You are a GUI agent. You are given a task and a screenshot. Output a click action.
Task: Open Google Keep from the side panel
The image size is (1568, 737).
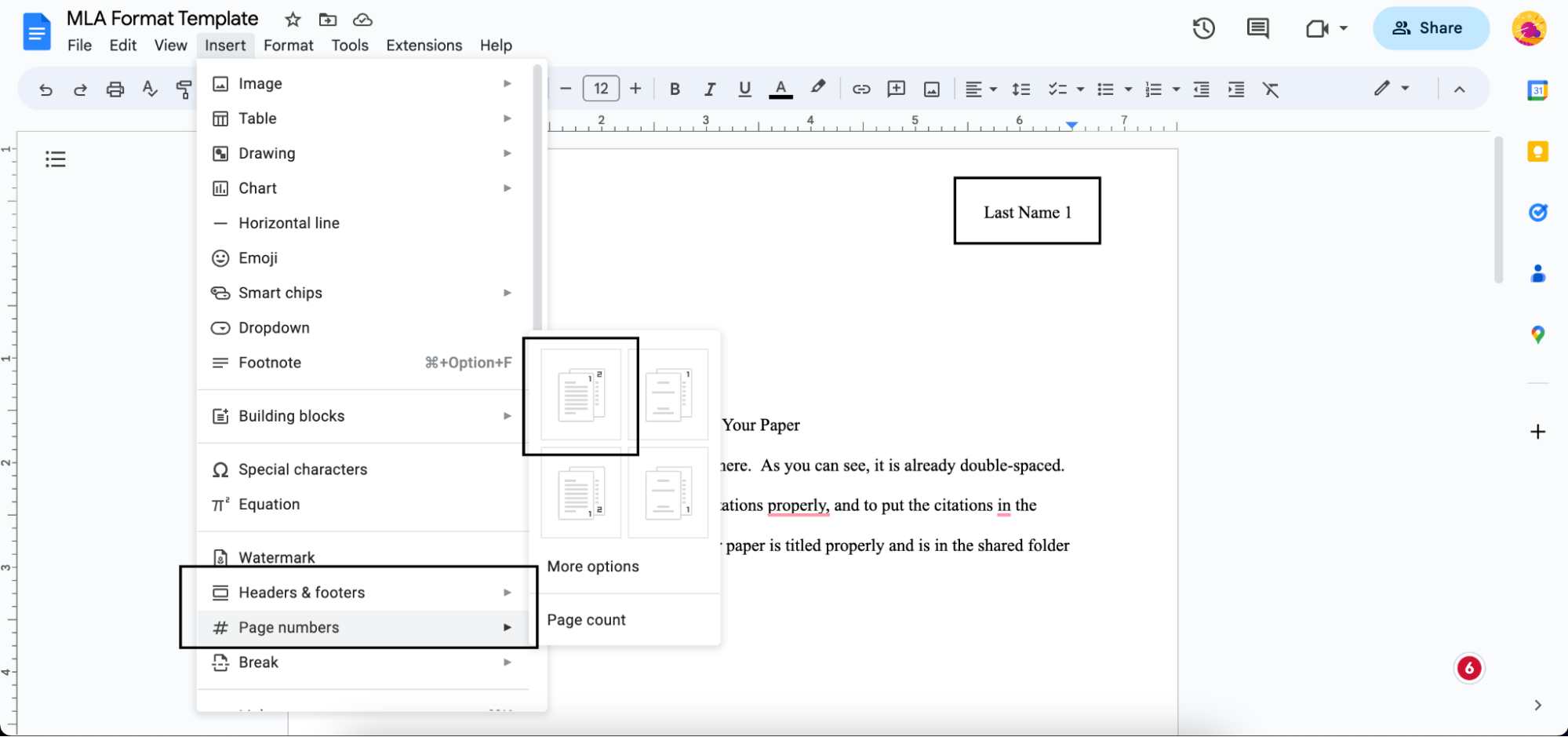[x=1537, y=152]
